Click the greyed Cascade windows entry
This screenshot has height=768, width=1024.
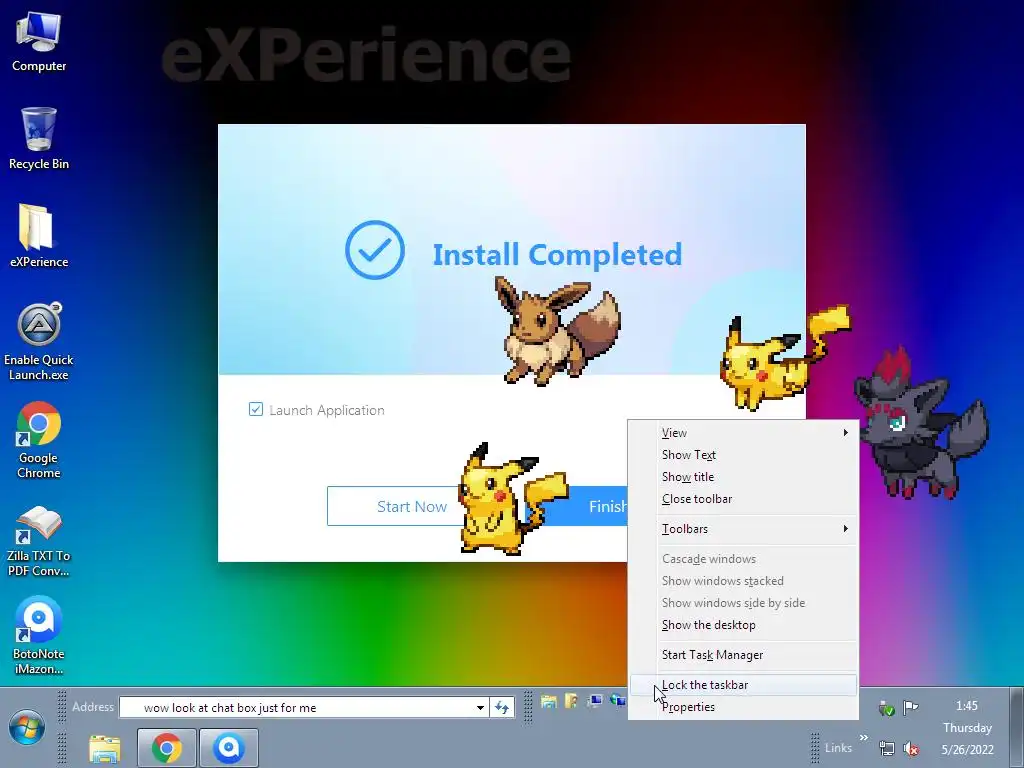click(743, 558)
